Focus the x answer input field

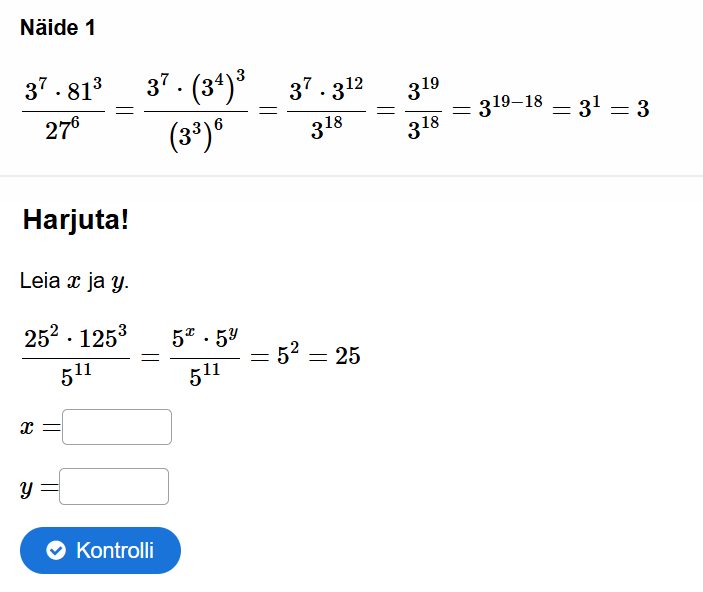pyautogui.click(x=117, y=427)
